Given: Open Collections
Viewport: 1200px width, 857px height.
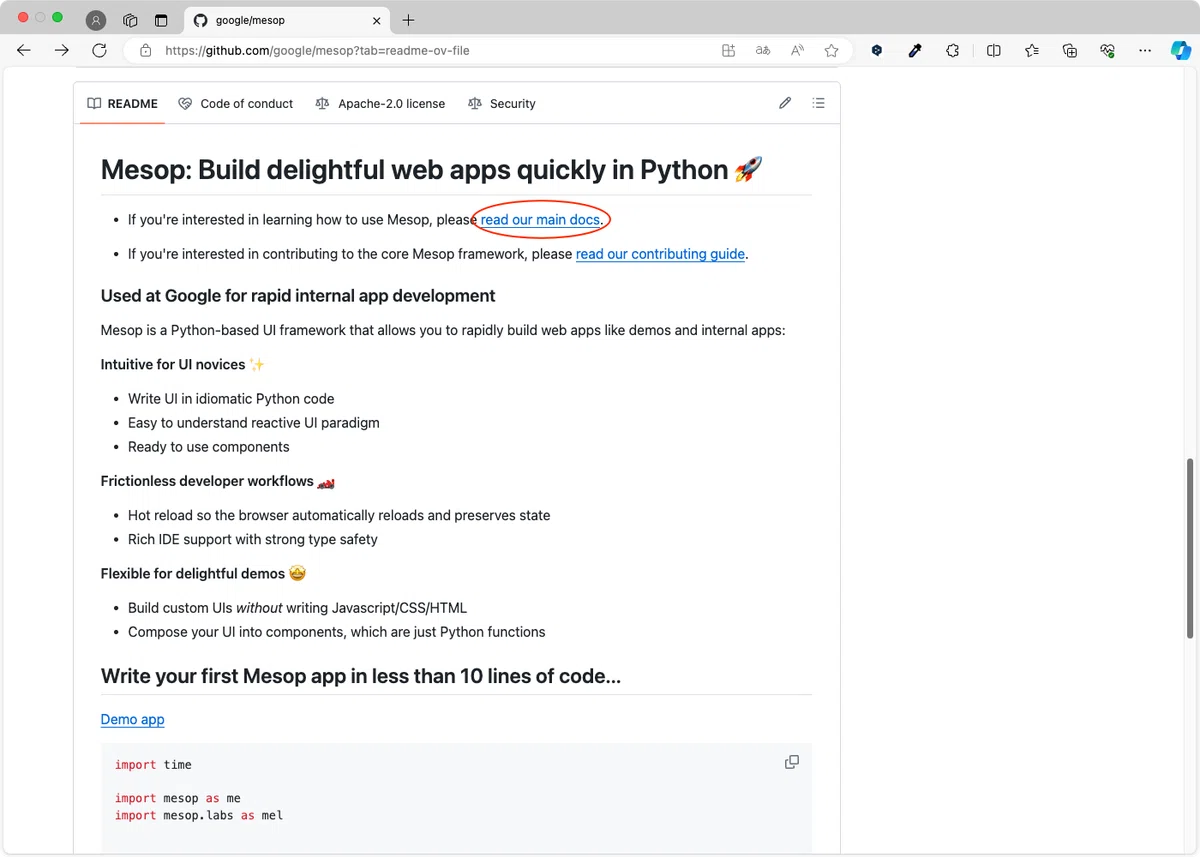Looking at the screenshot, I should [1070, 50].
